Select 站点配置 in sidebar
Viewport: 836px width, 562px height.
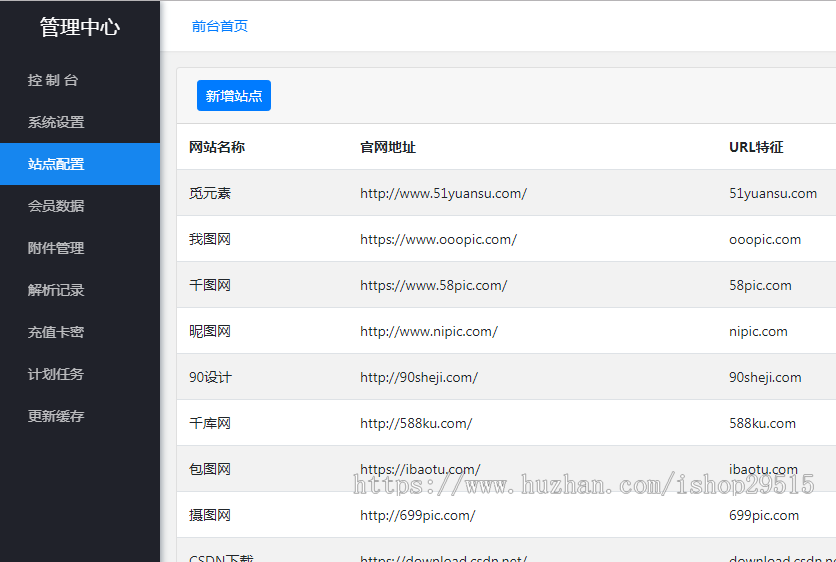tap(79, 164)
